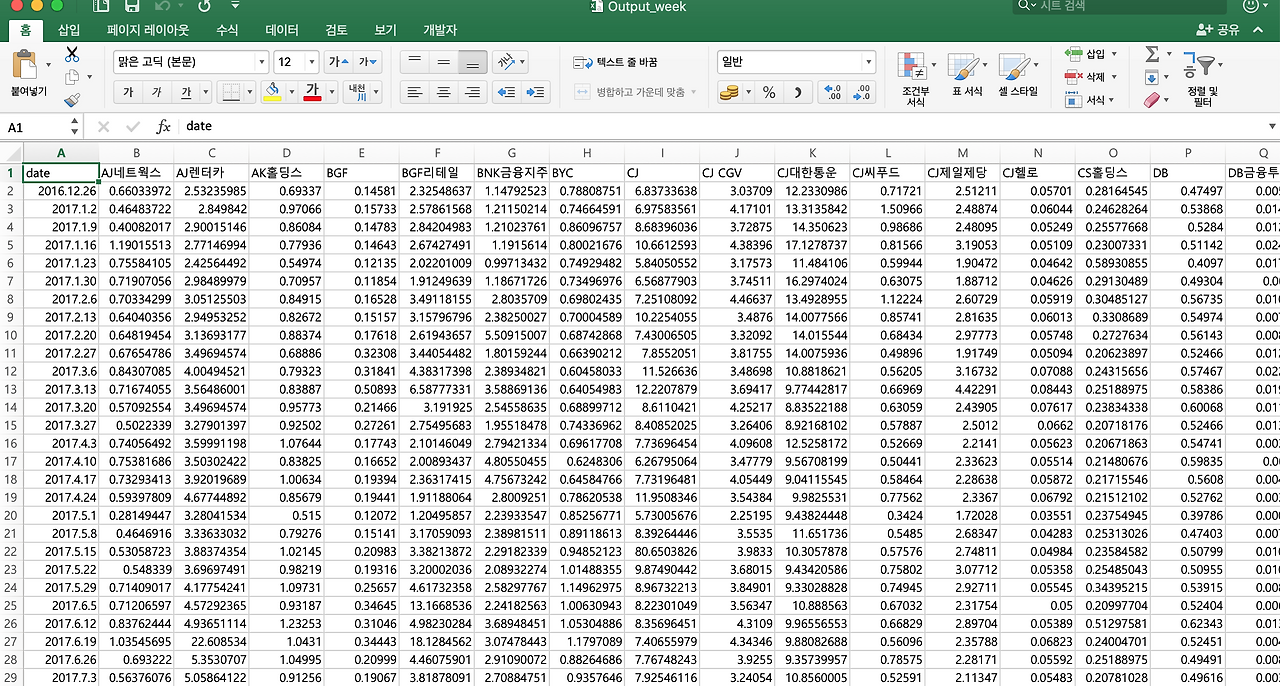Click the accounting currency coins icon
Image resolution: width=1280 pixels, height=686 pixels.
729,92
